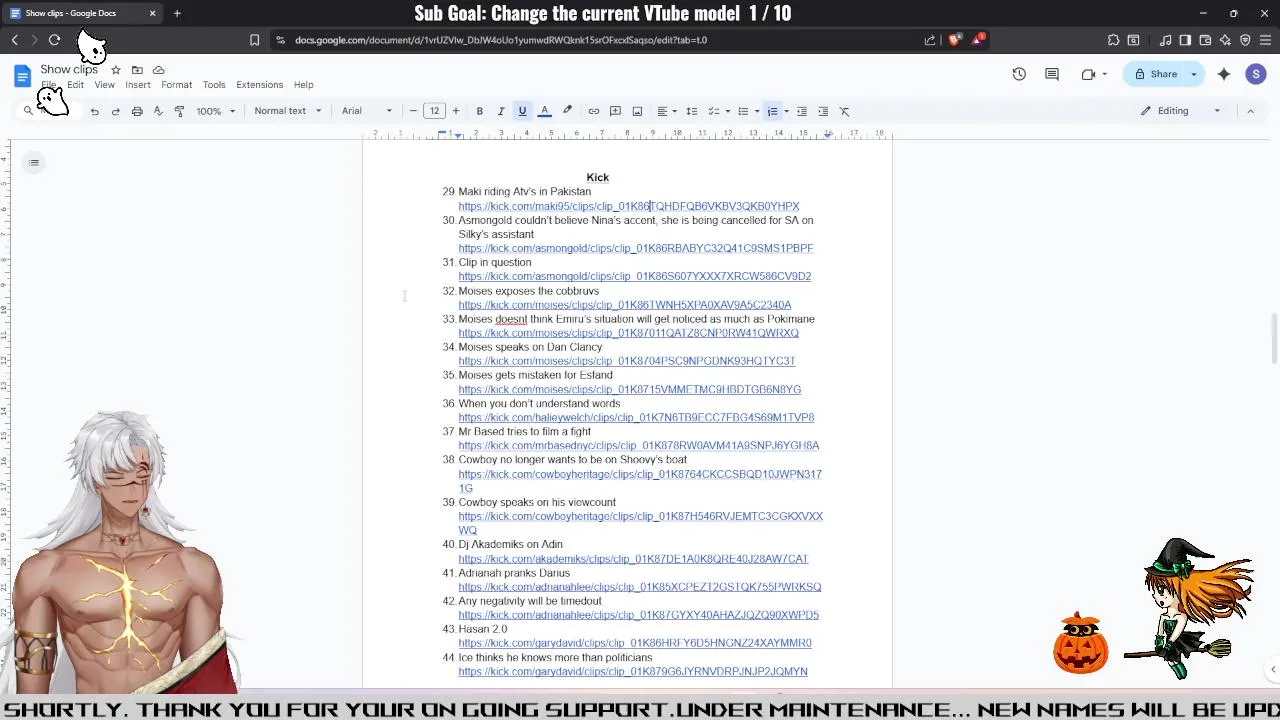This screenshot has height=720, width=1280.
Task: Toggle the checklist button
Action: pos(713,111)
